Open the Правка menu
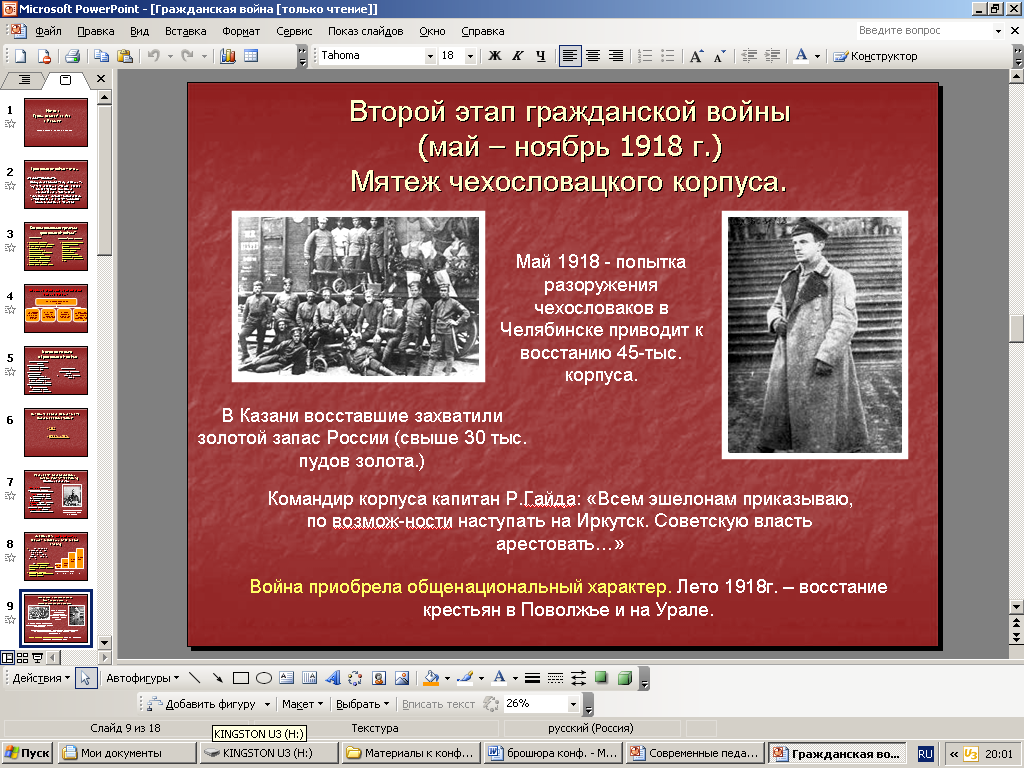Viewport: 1024px width, 768px height. coord(95,31)
